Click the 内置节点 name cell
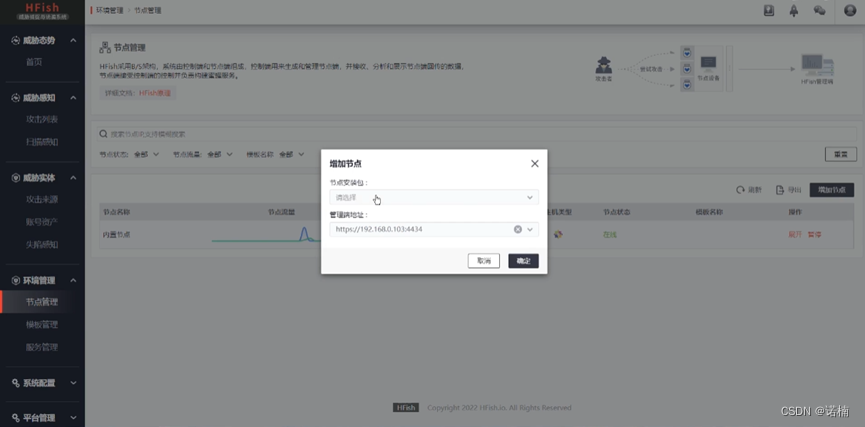The image size is (865, 427). 116,234
